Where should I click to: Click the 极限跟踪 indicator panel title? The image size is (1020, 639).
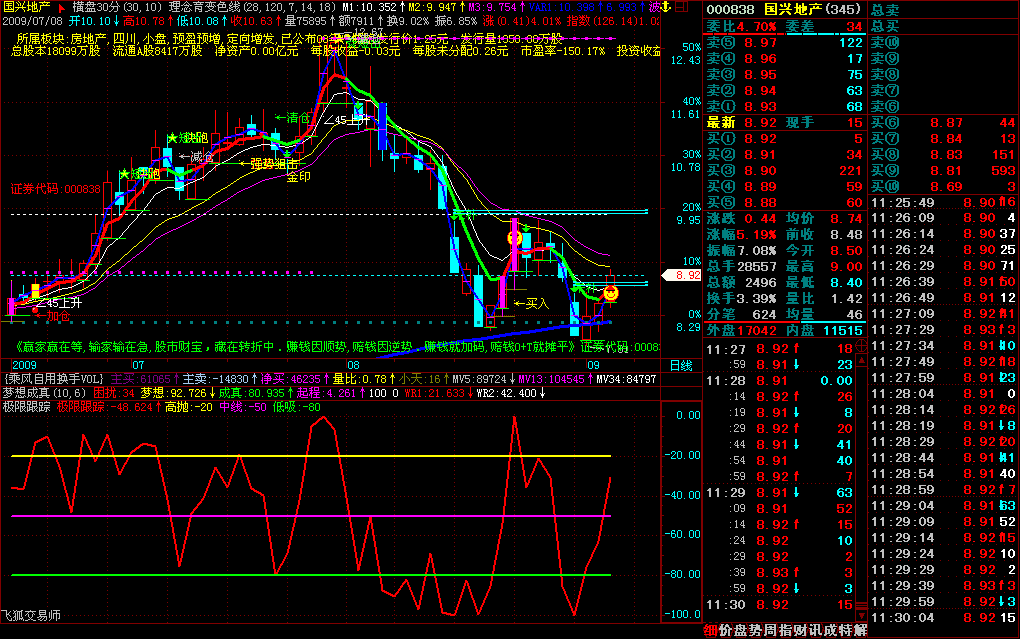tap(24, 407)
